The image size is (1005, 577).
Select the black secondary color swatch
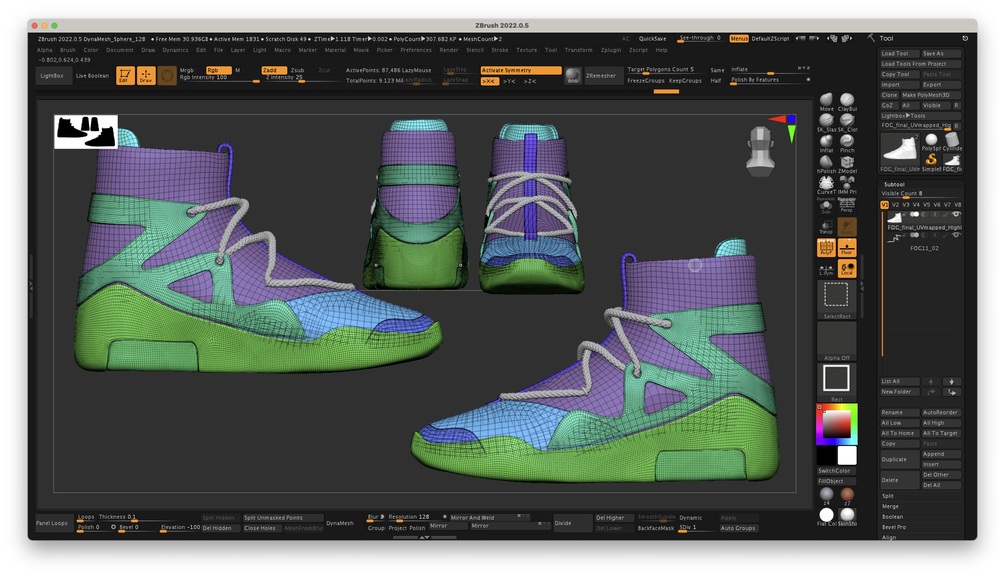tap(826, 455)
